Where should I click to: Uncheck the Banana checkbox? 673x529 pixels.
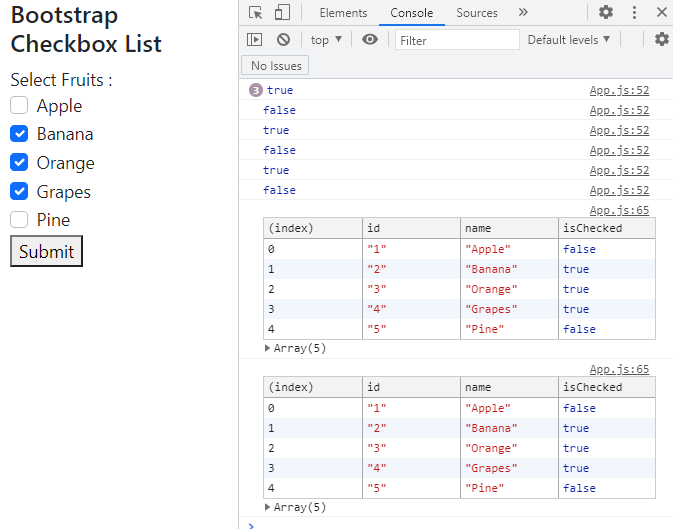click(x=20, y=134)
